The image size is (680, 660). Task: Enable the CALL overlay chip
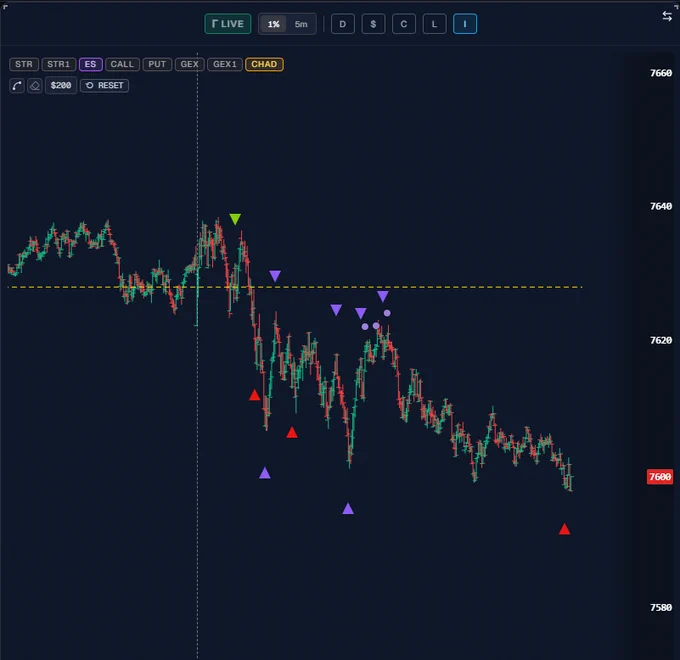pyautogui.click(x=122, y=64)
